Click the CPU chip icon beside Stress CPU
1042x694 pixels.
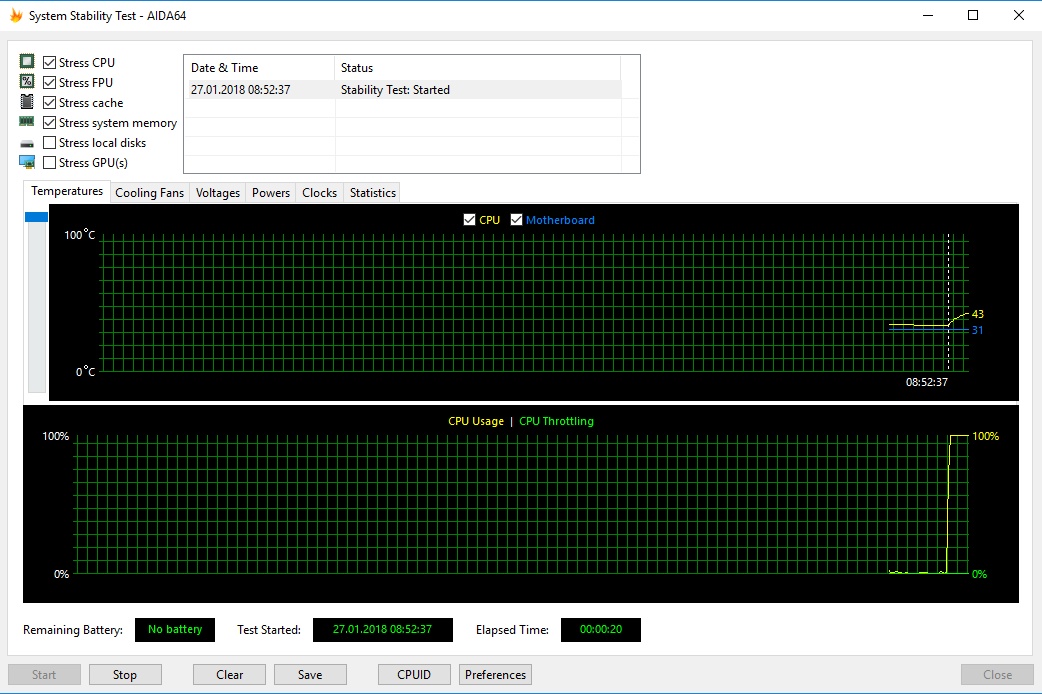coord(27,62)
